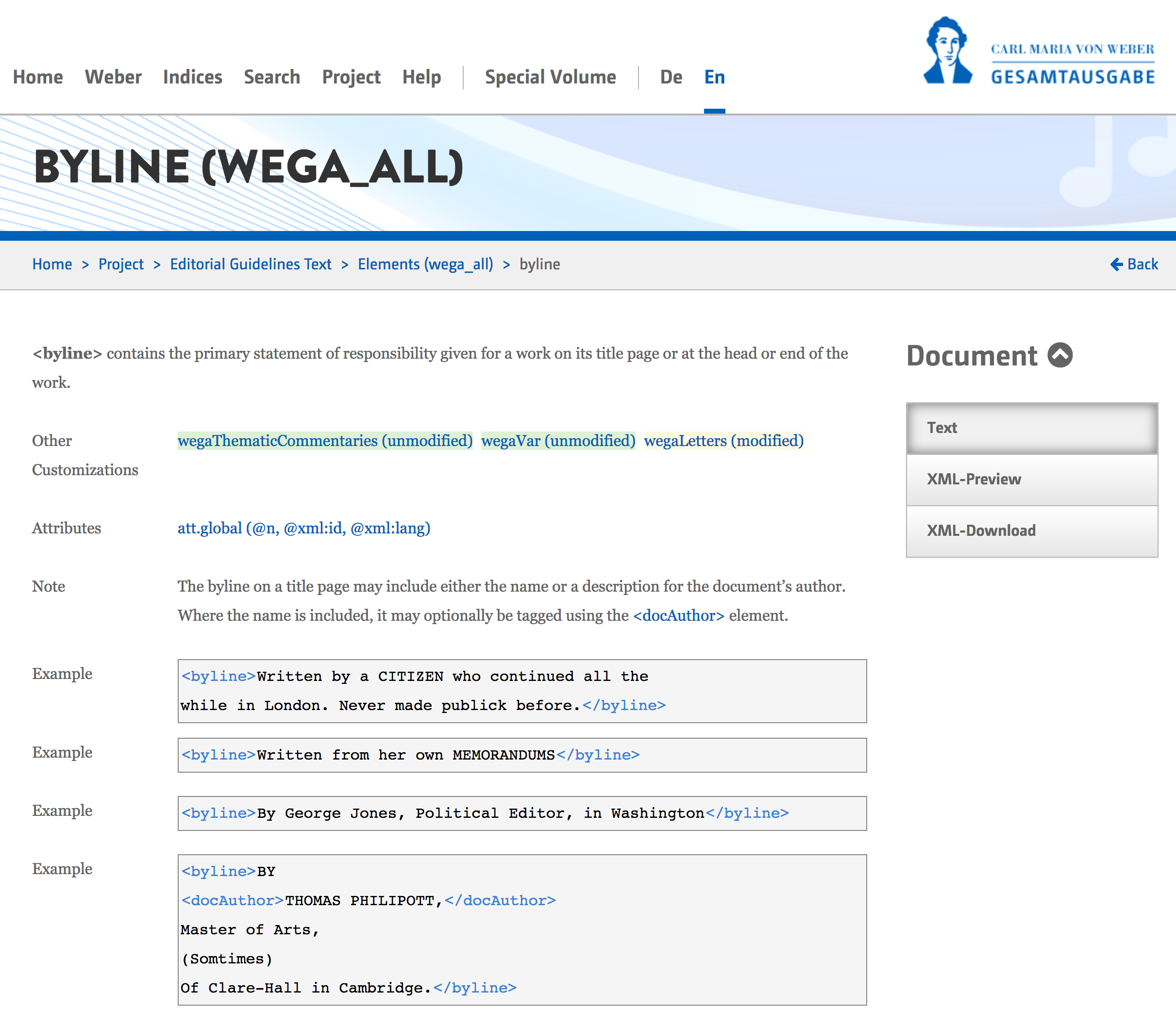Toggle the En language option

pyautogui.click(x=714, y=75)
